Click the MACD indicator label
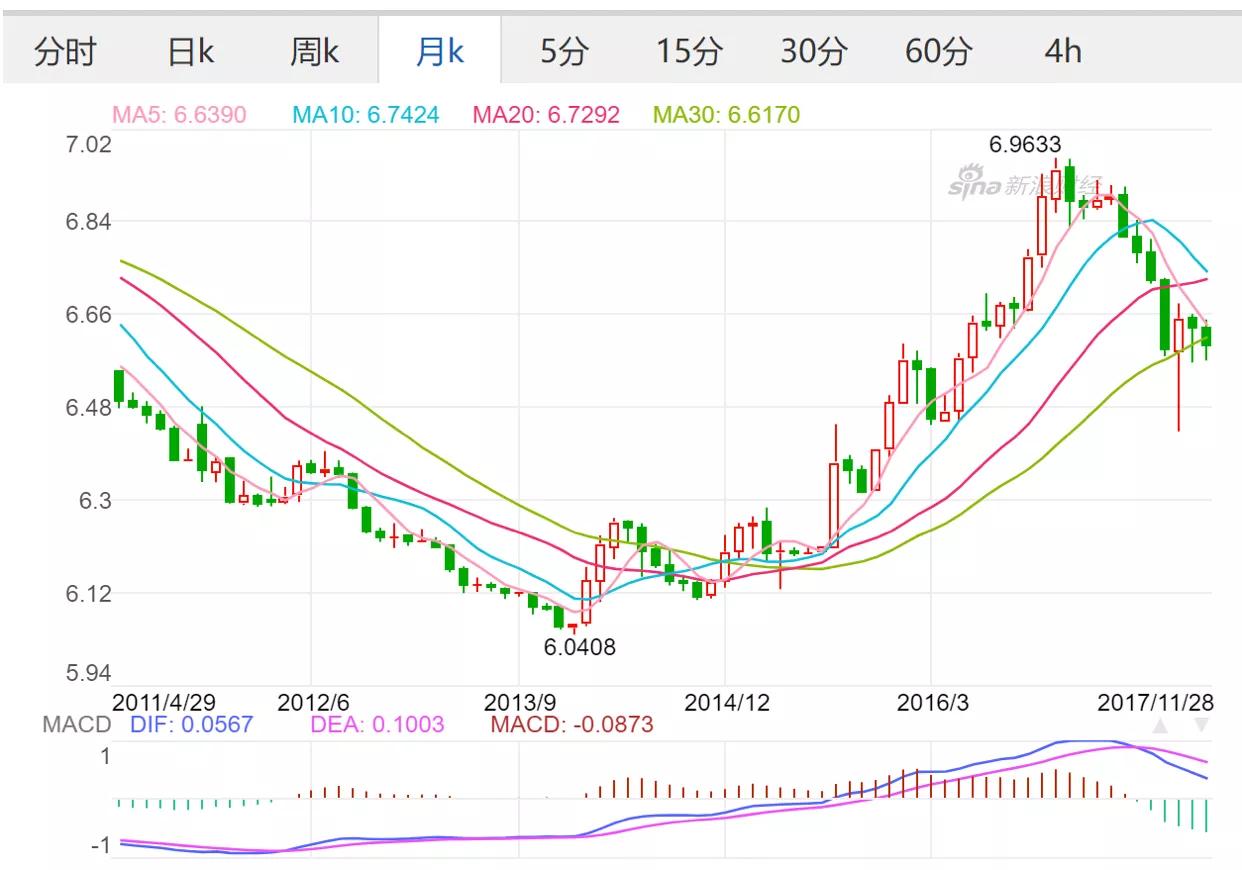The image size is (1242, 870). [x=76, y=724]
